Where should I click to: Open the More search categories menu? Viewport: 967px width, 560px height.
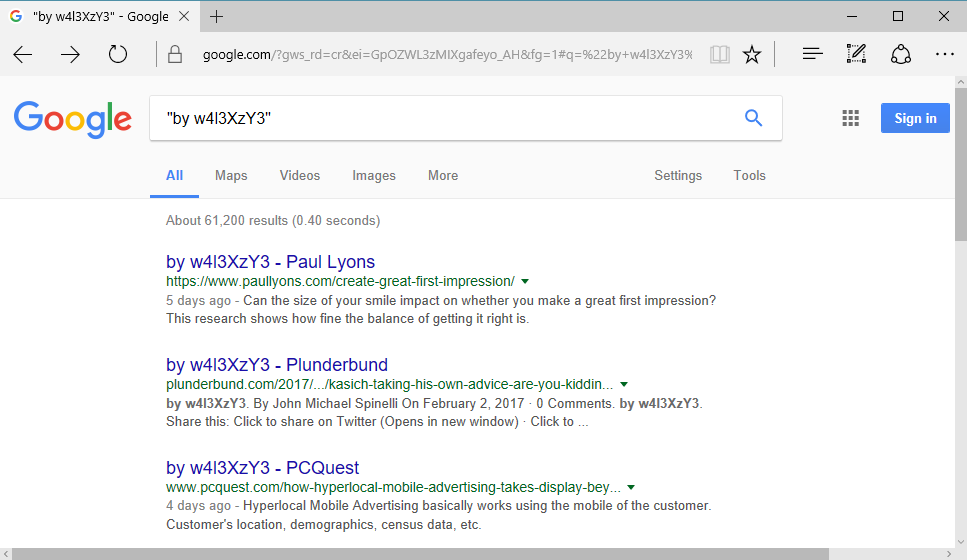[443, 175]
